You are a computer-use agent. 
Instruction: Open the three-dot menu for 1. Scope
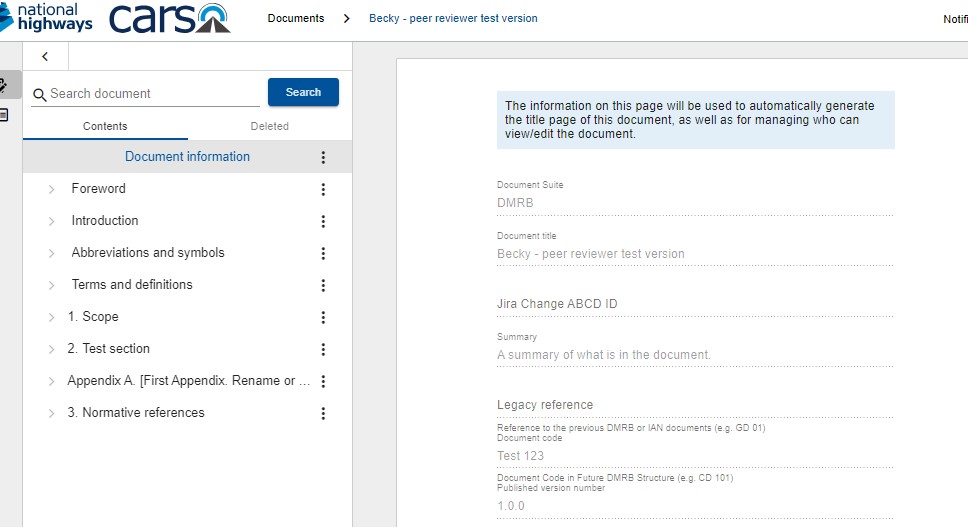tap(323, 317)
